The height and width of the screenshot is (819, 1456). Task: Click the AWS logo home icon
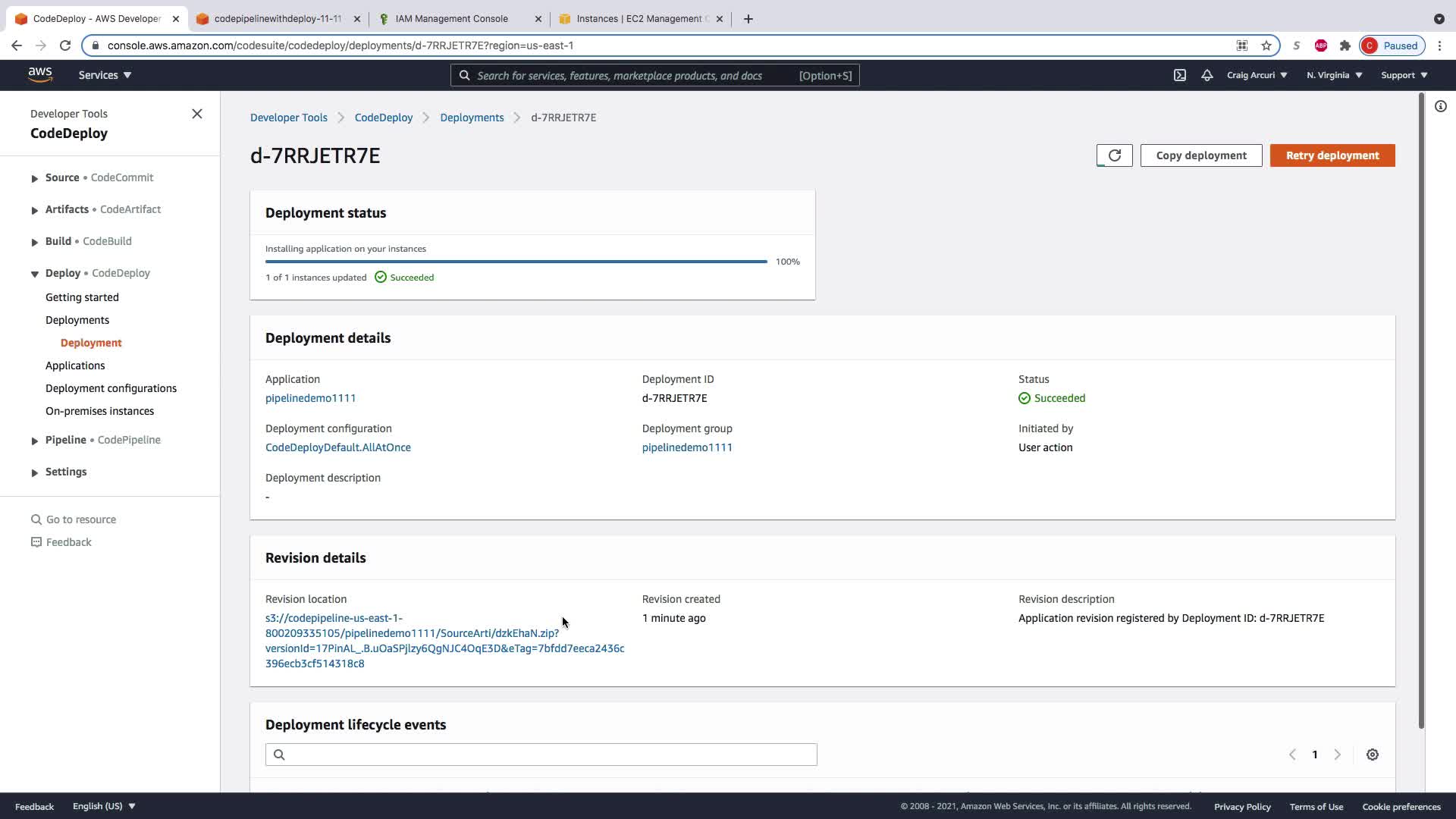tap(40, 74)
